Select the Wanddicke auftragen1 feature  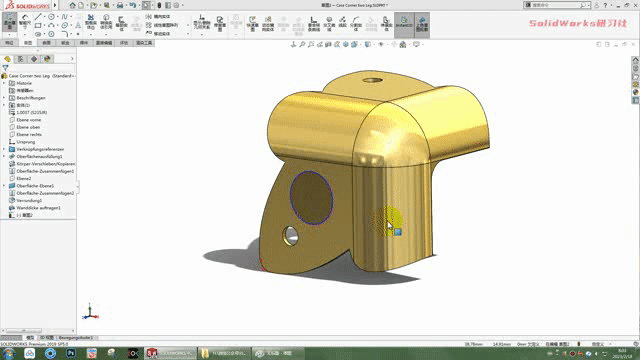38,208
